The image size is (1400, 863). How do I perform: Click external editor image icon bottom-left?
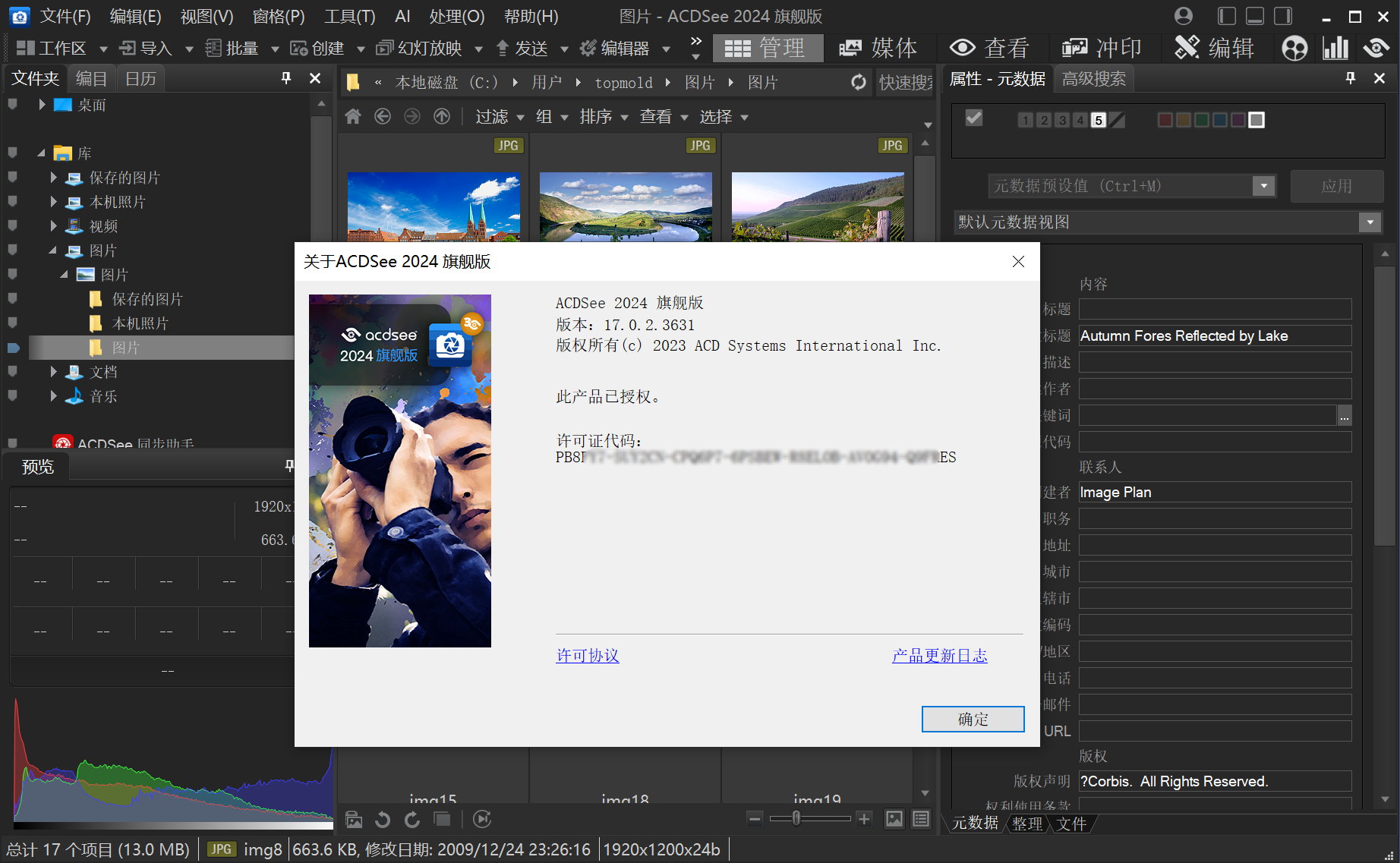354,819
